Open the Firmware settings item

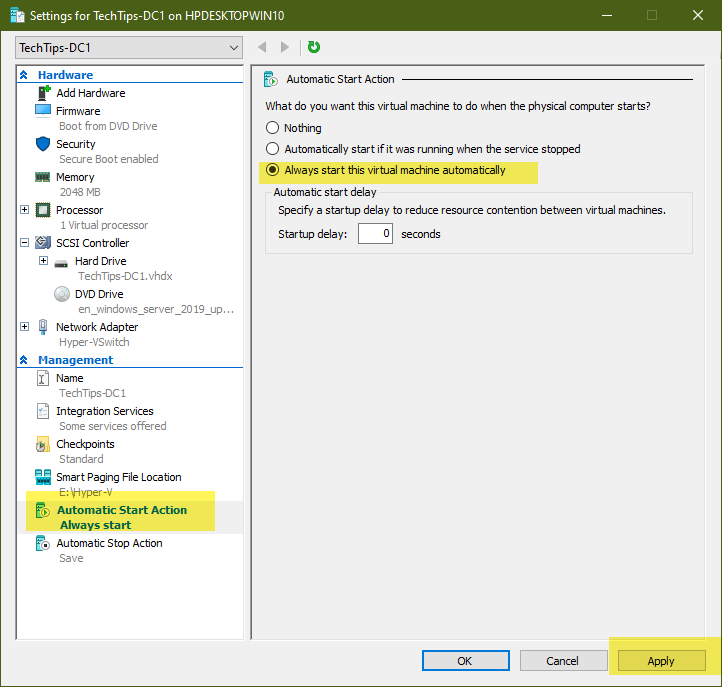coord(78,111)
